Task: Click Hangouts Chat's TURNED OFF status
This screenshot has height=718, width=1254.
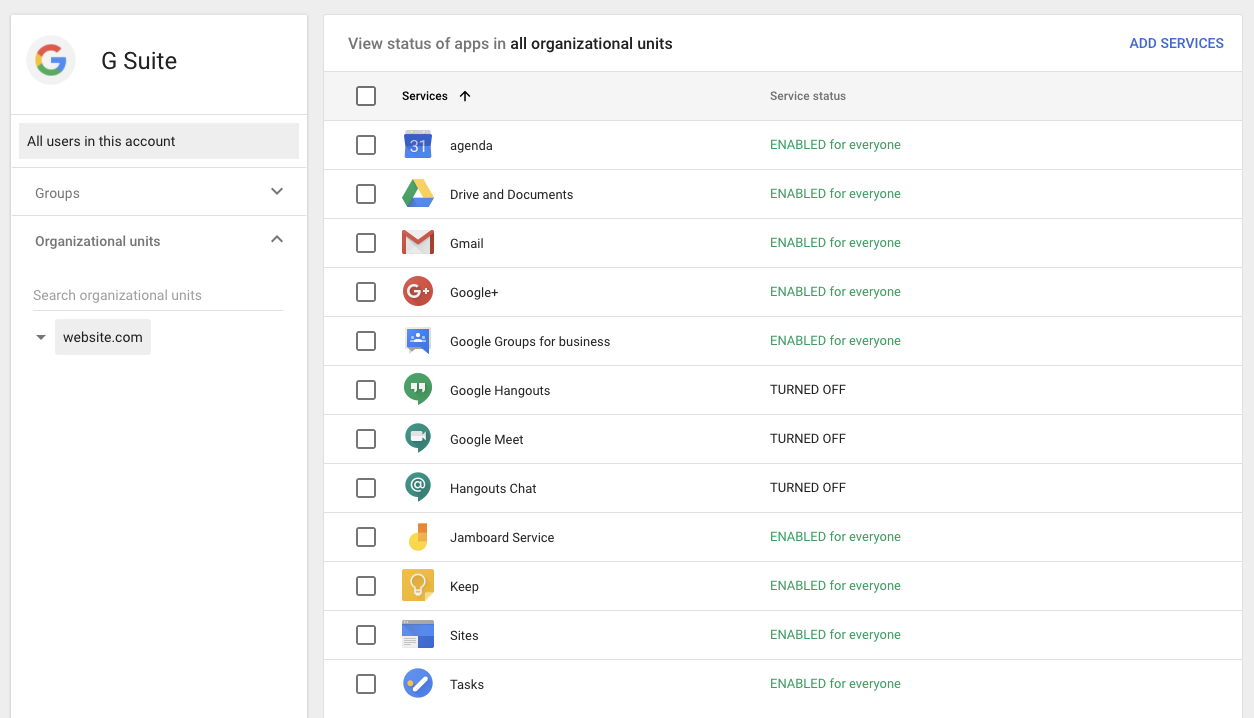Action: click(808, 488)
